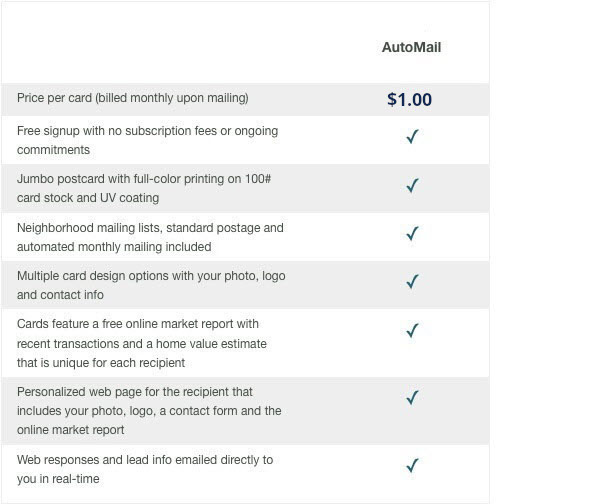Click checkmark for Personalized web page row
The height and width of the screenshot is (504, 608).
pos(411,398)
